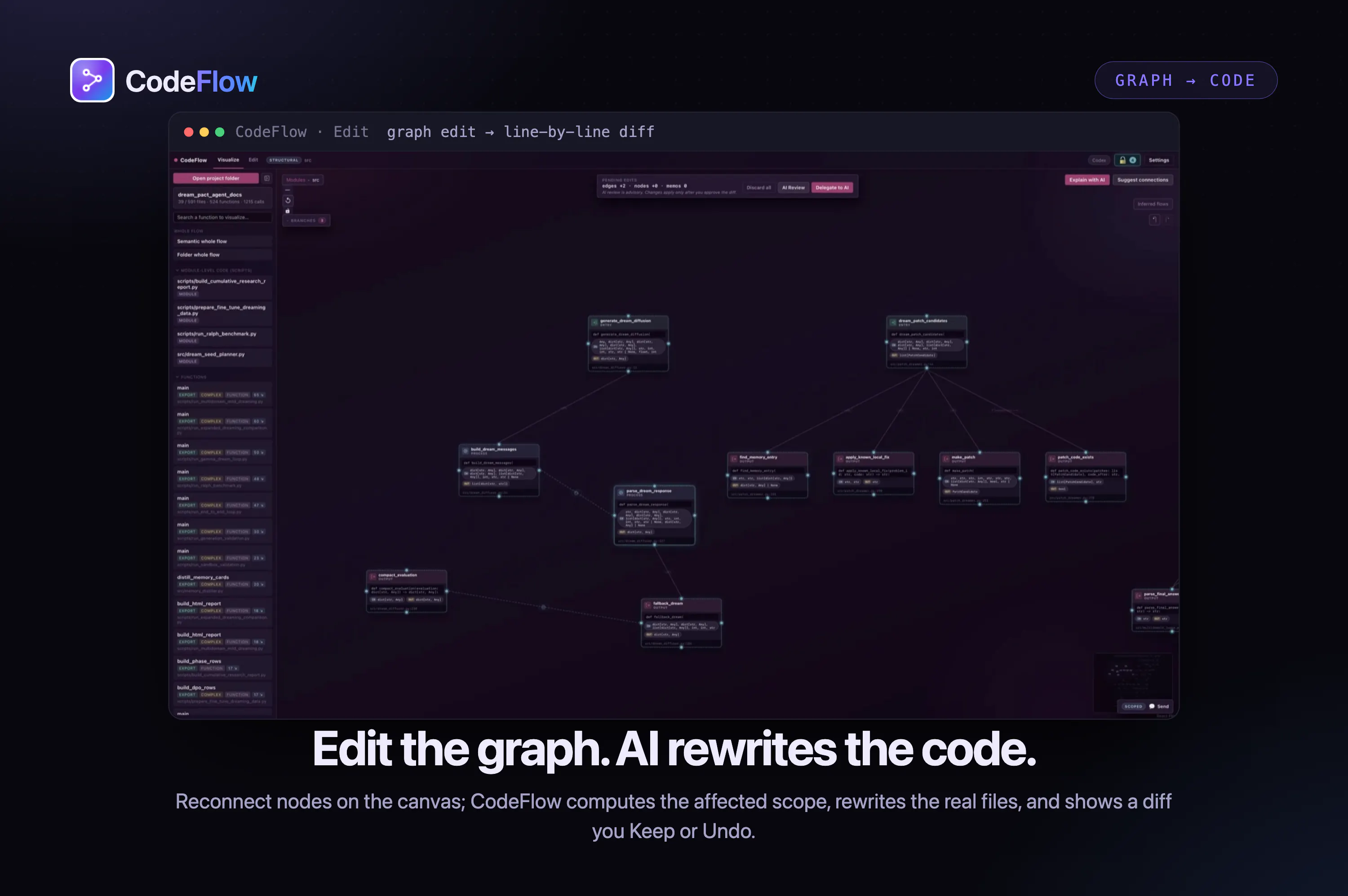Expand the 65 calls badge on first main

pyautogui.click(x=259, y=395)
